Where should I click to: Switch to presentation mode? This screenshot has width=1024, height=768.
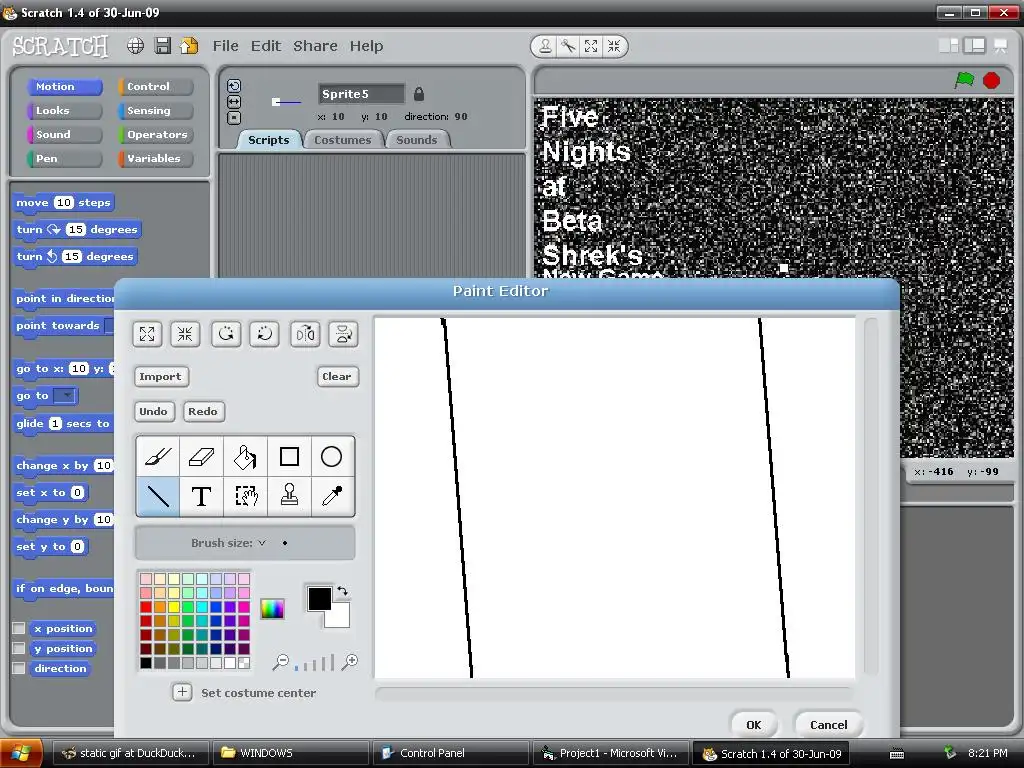[1000, 46]
